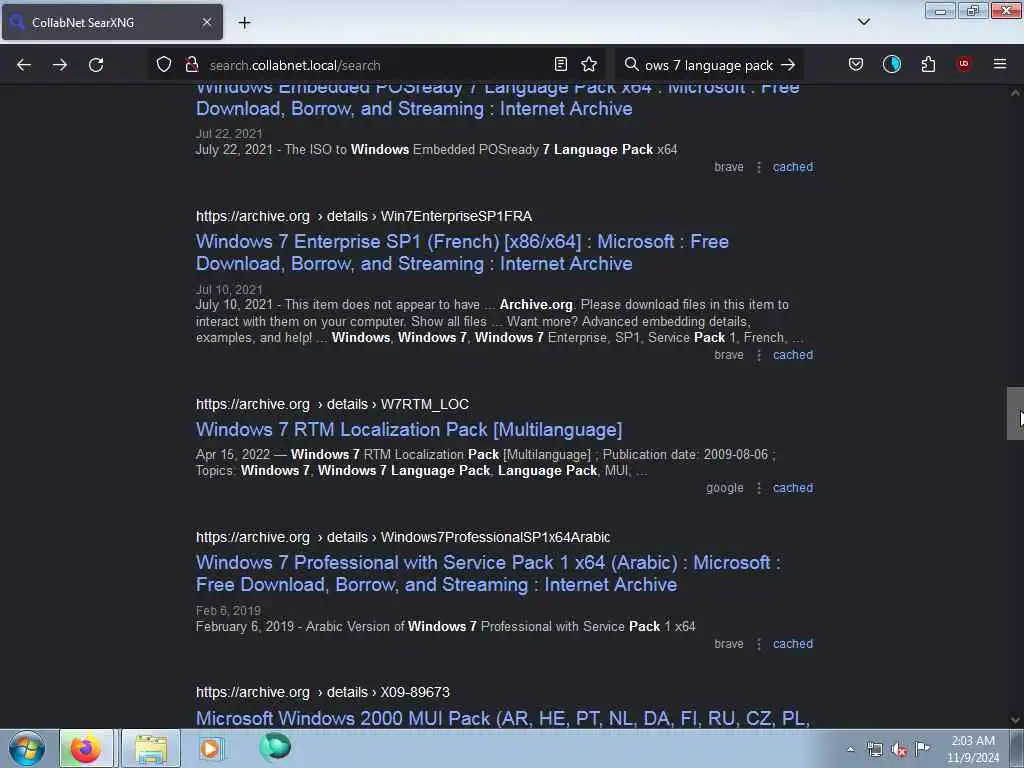Focus the search box with language pack query

tap(709, 65)
